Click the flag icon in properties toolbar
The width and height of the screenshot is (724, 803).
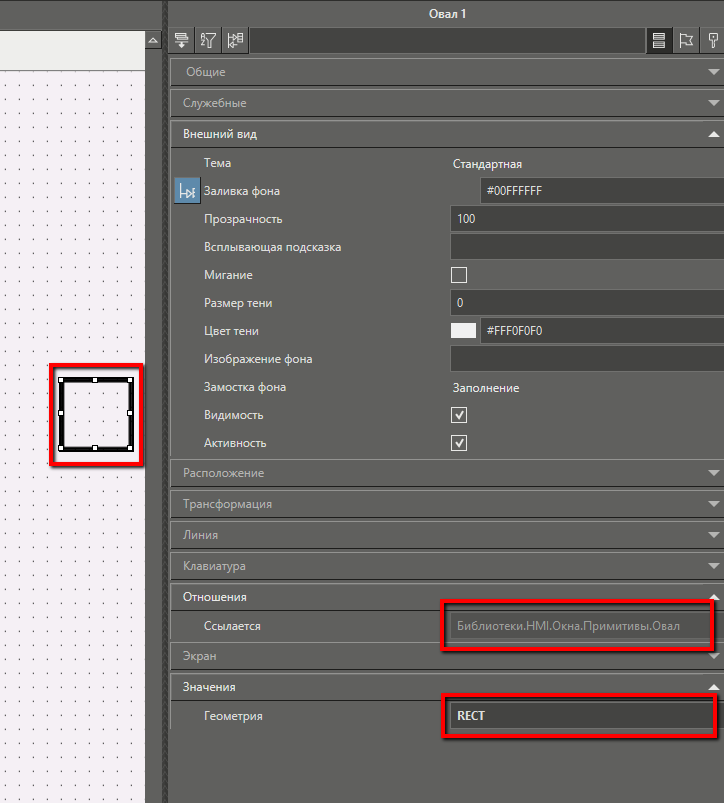686,41
